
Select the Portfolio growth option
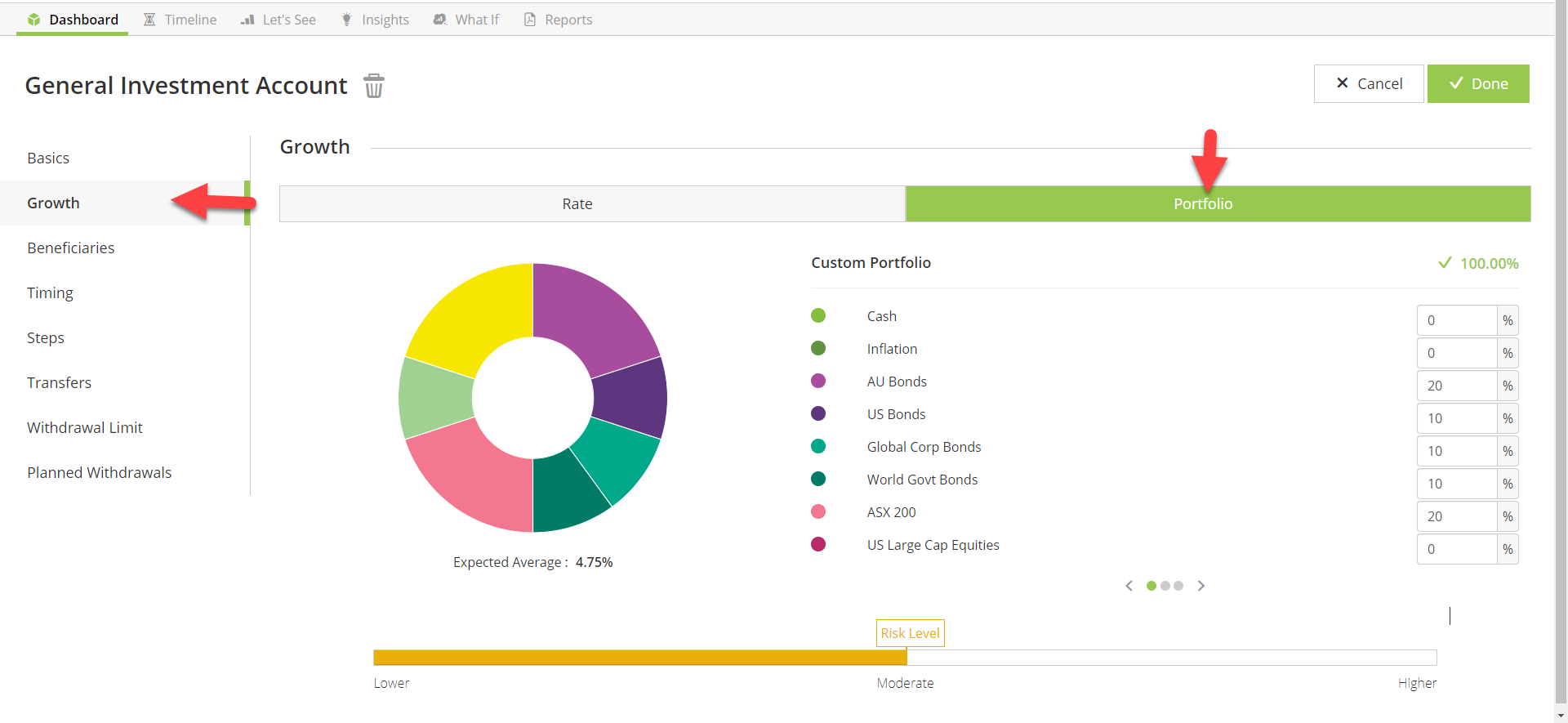point(1218,203)
